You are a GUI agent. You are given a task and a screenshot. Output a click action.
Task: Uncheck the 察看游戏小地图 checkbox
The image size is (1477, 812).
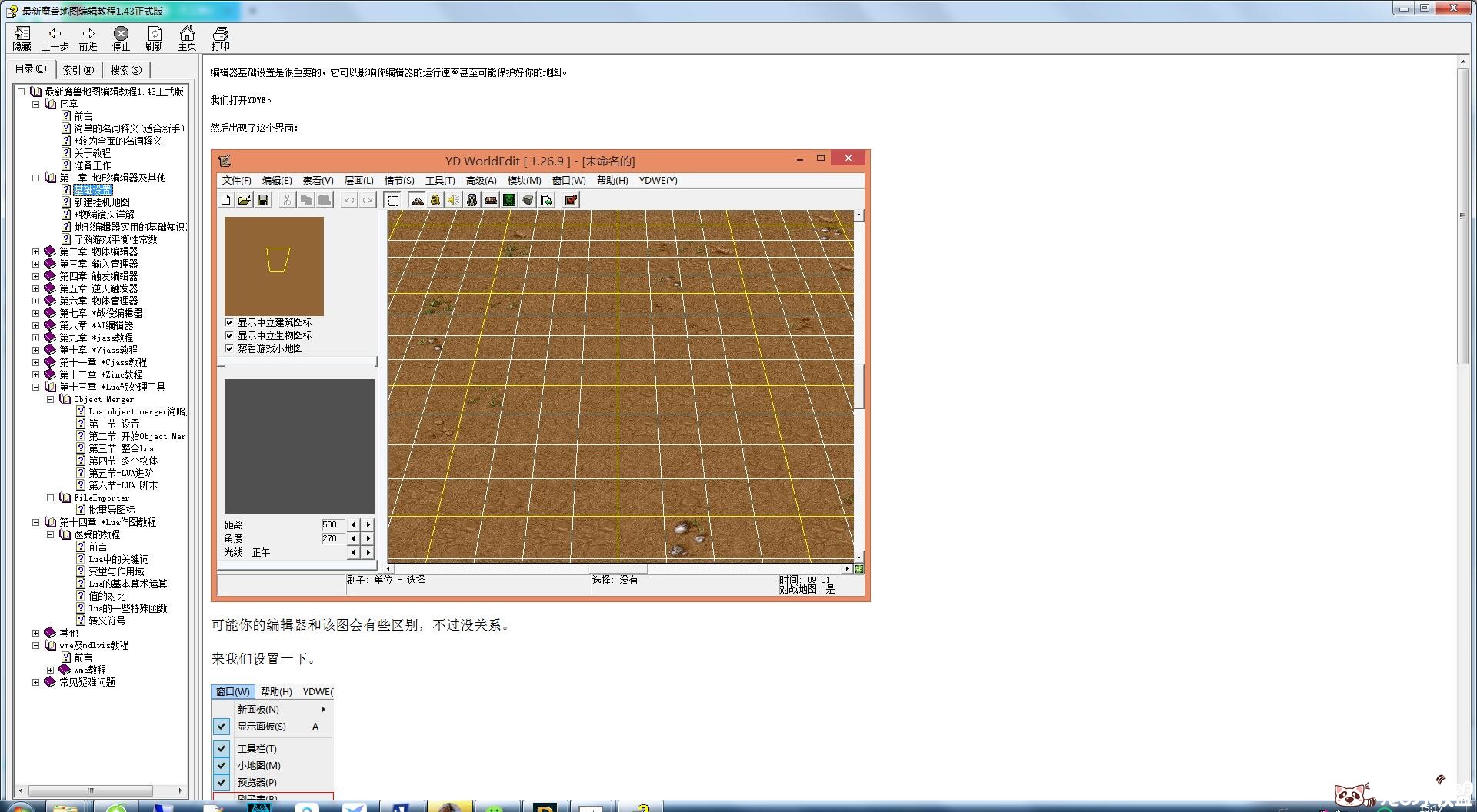coord(229,348)
